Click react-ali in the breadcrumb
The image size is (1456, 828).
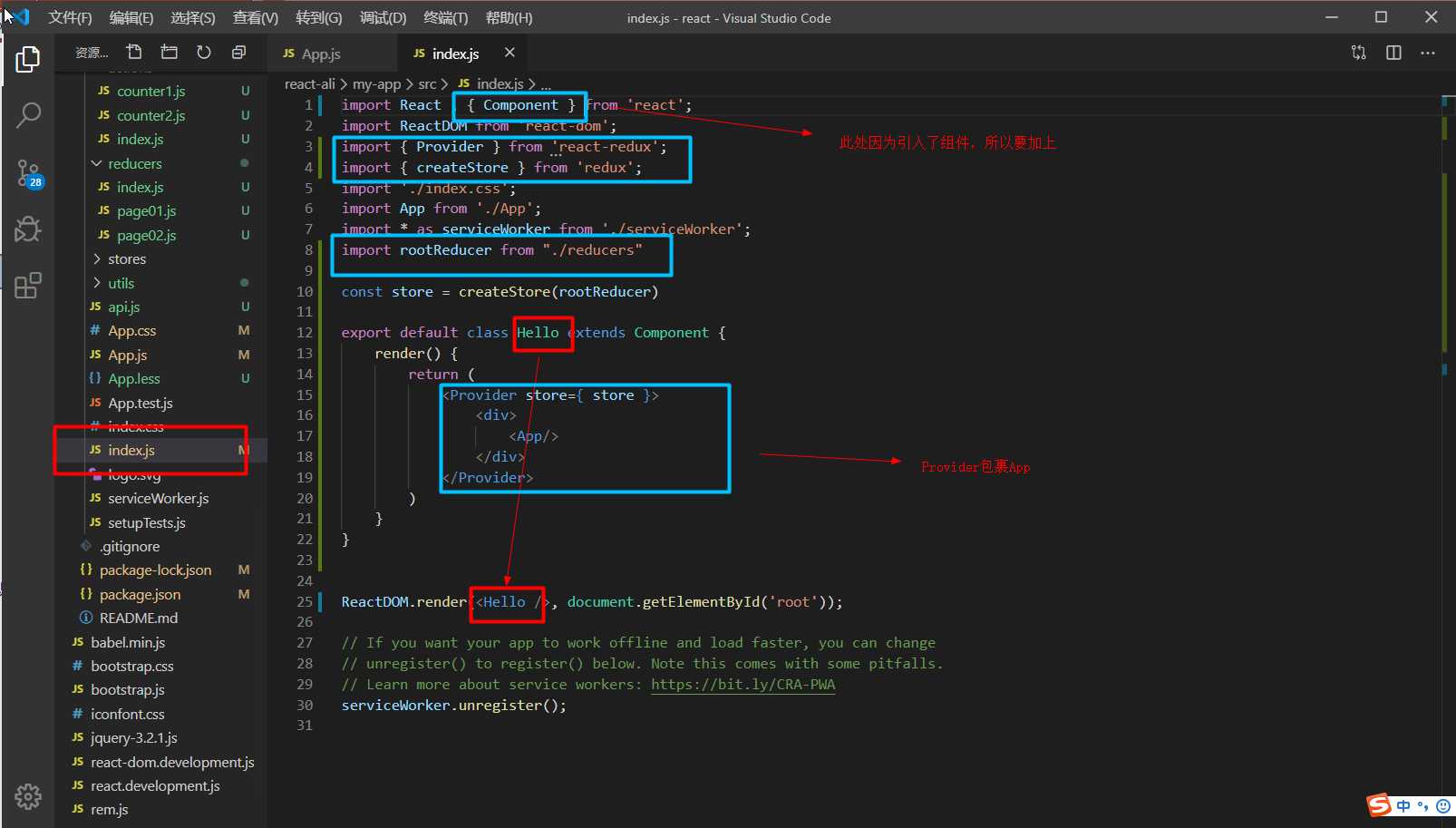pyautogui.click(x=309, y=84)
